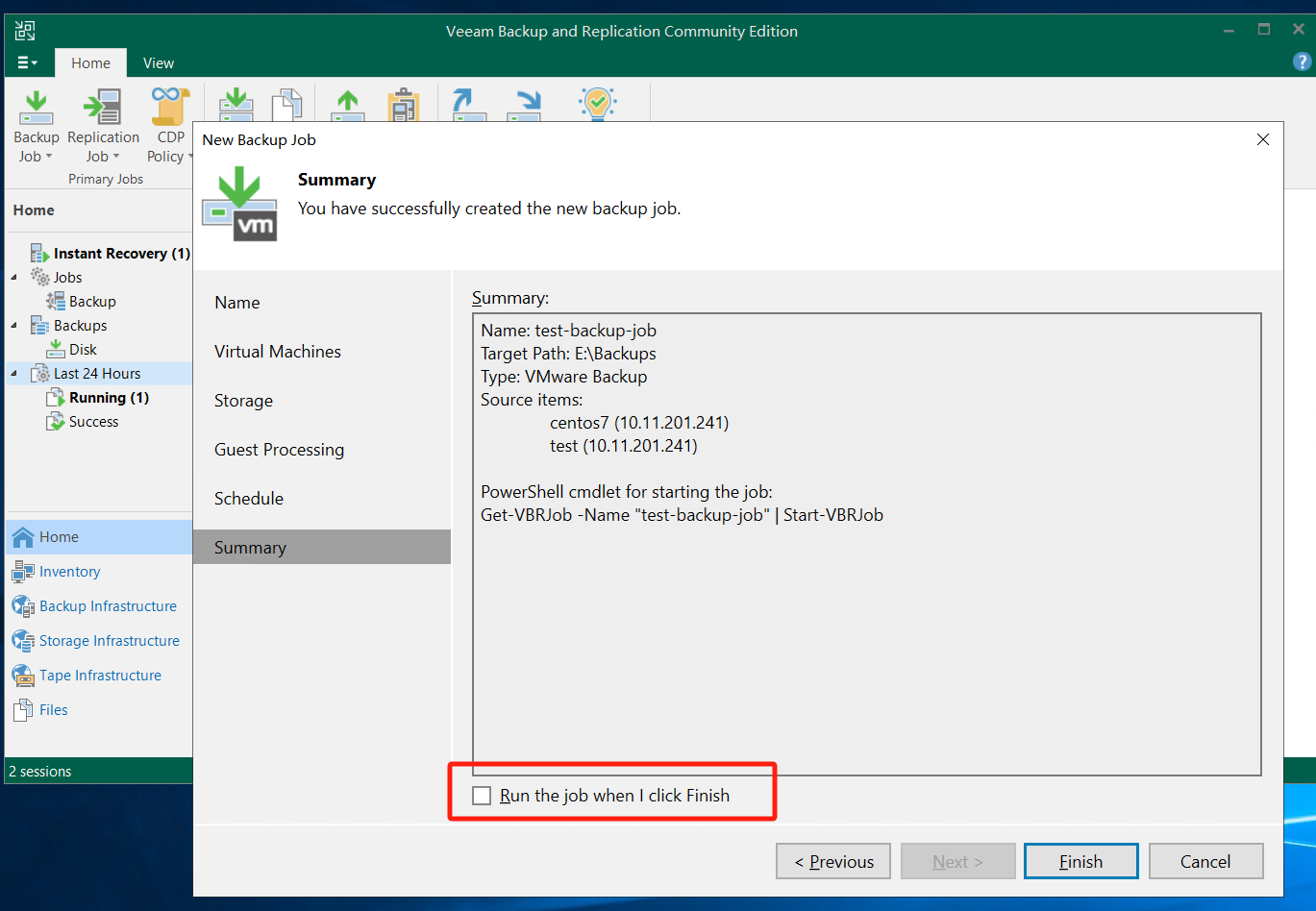Open the Backup Job dropdown arrow
1316x911 pixels.
(48, 157)
